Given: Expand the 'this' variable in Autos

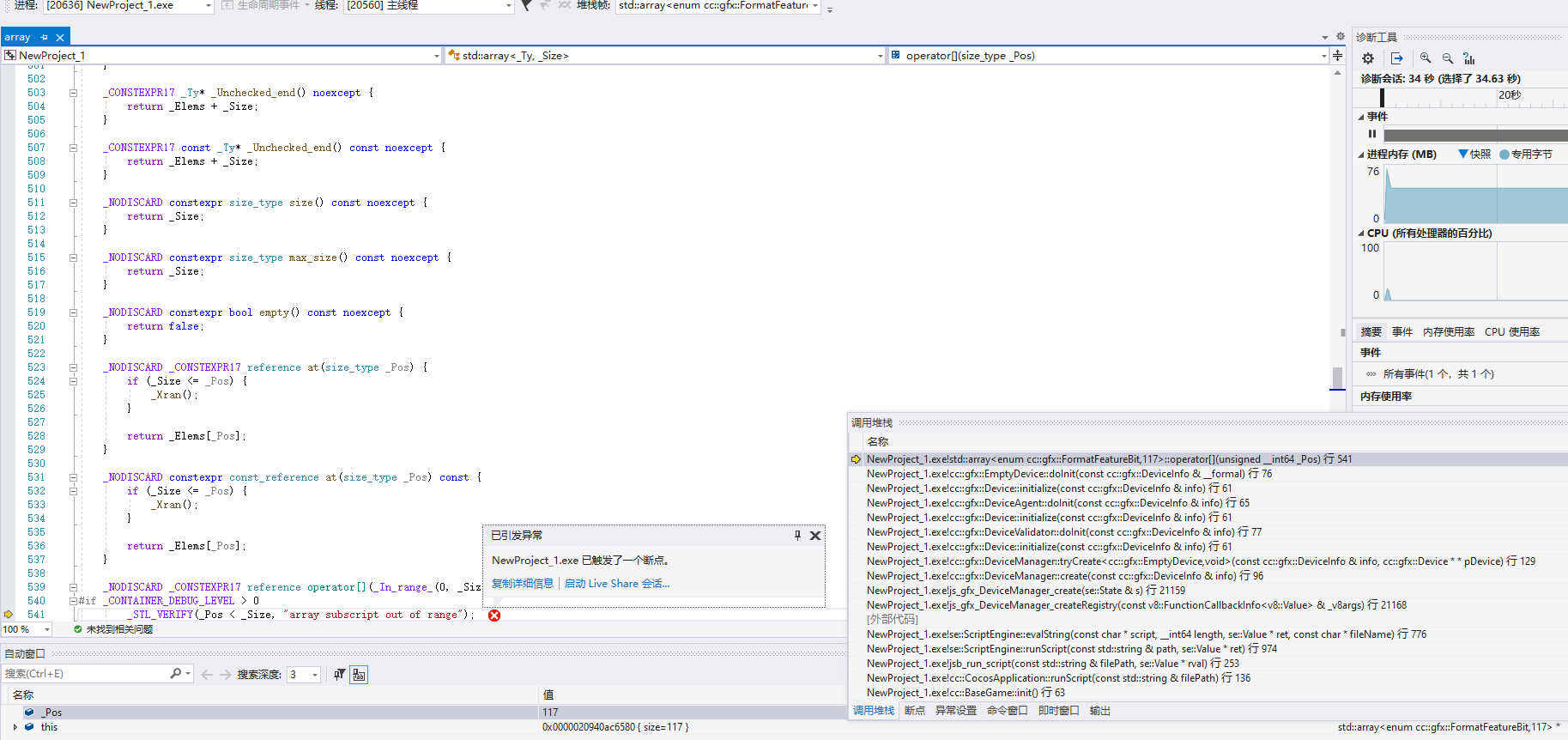Looking at the screenshot, I should click(15, 726).
